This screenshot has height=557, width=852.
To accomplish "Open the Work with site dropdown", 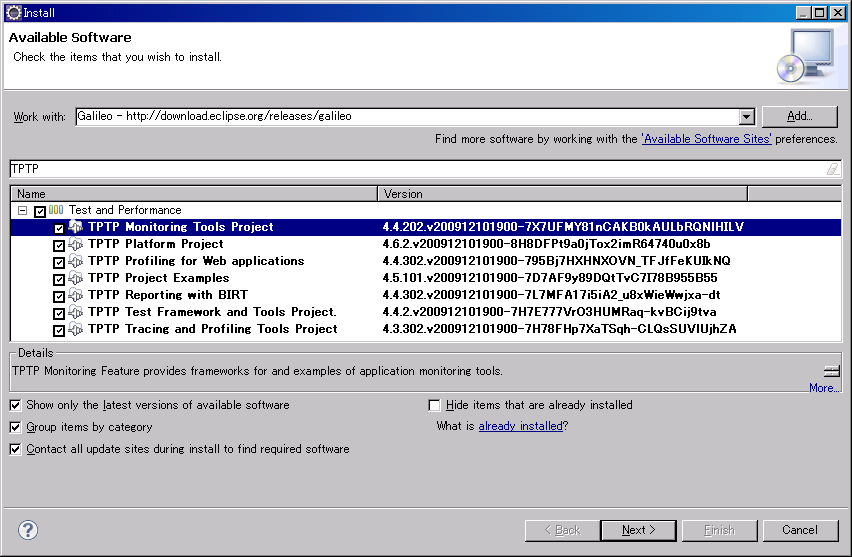I will (x=746, y=117).
